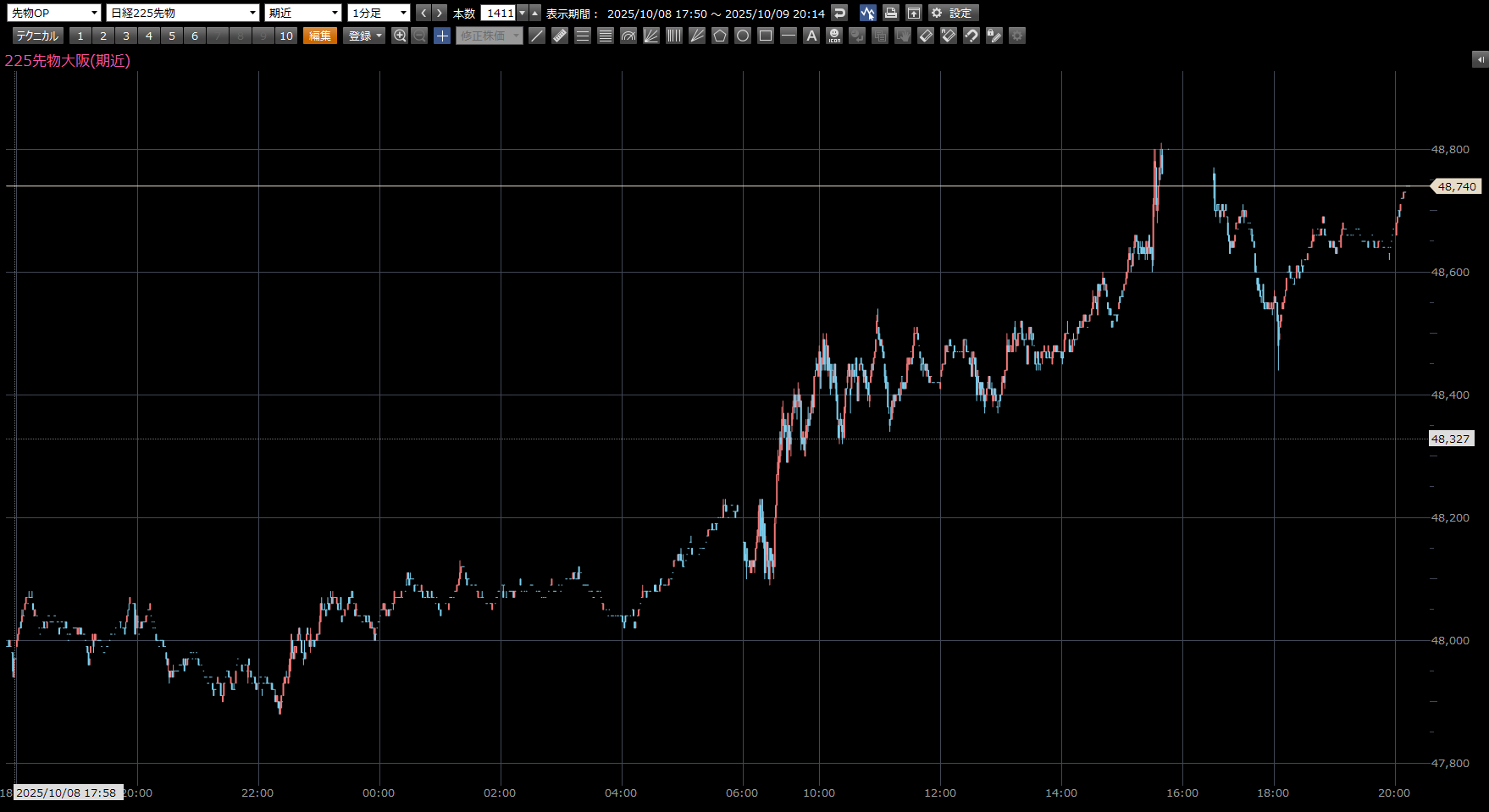Viewport: 1489px width, 812px height.
Task: Select the trend line drawing tool
Action: click(537, 36)
